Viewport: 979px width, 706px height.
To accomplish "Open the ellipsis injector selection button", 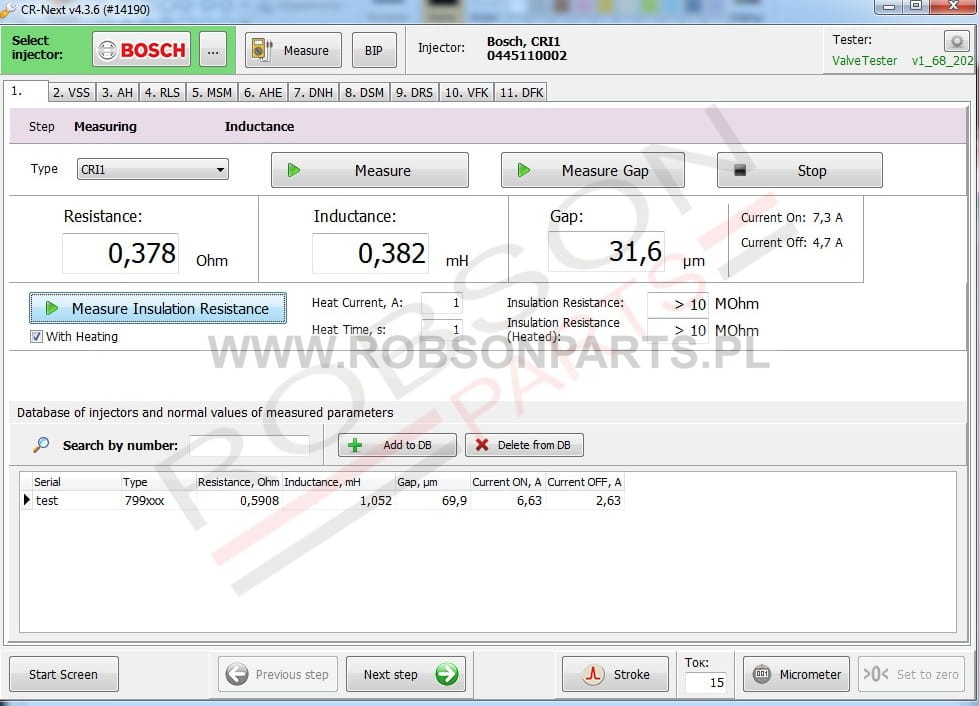I will [212, 50].
